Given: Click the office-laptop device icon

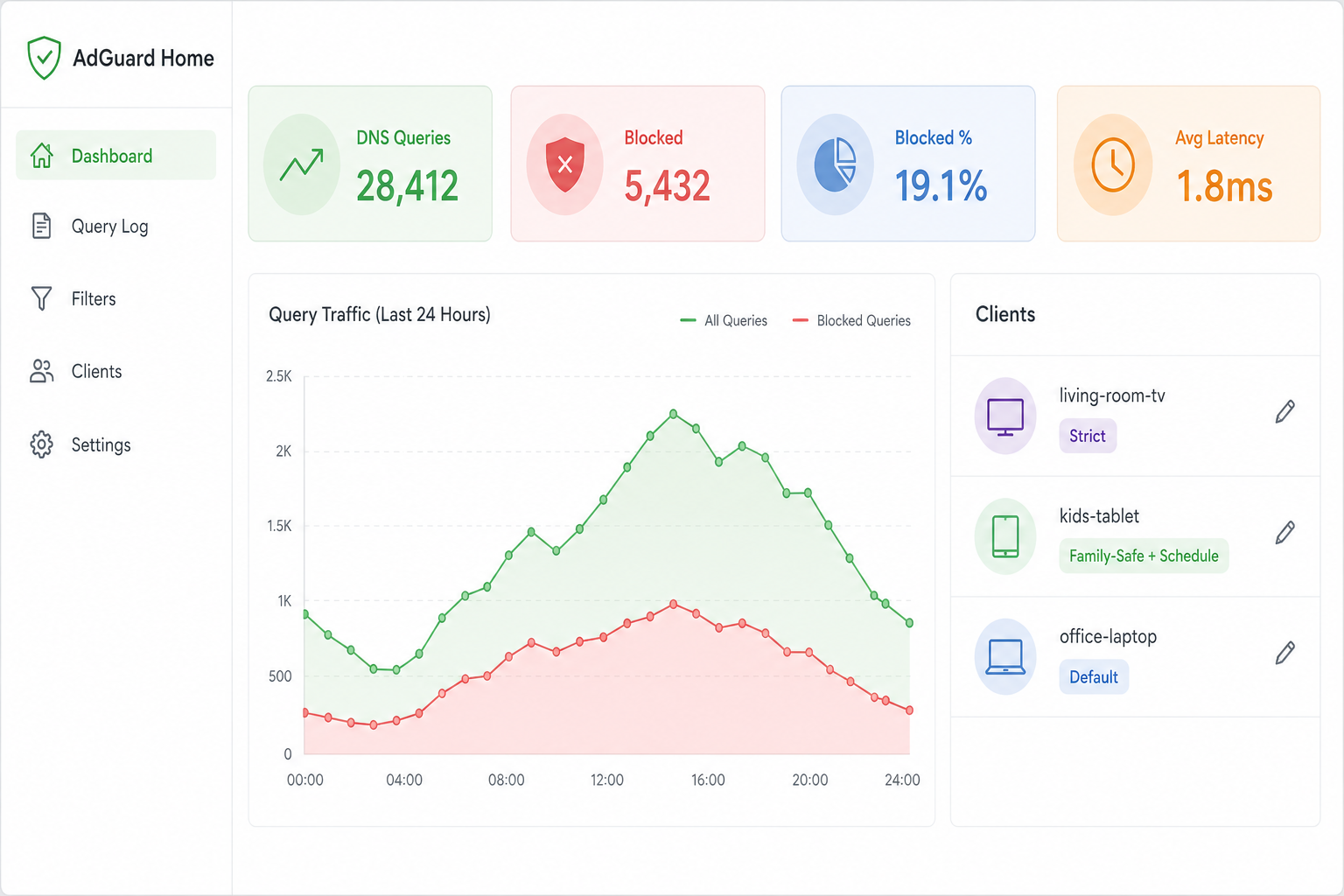Looking at the screenshot, I should (x=1005, y=657).
